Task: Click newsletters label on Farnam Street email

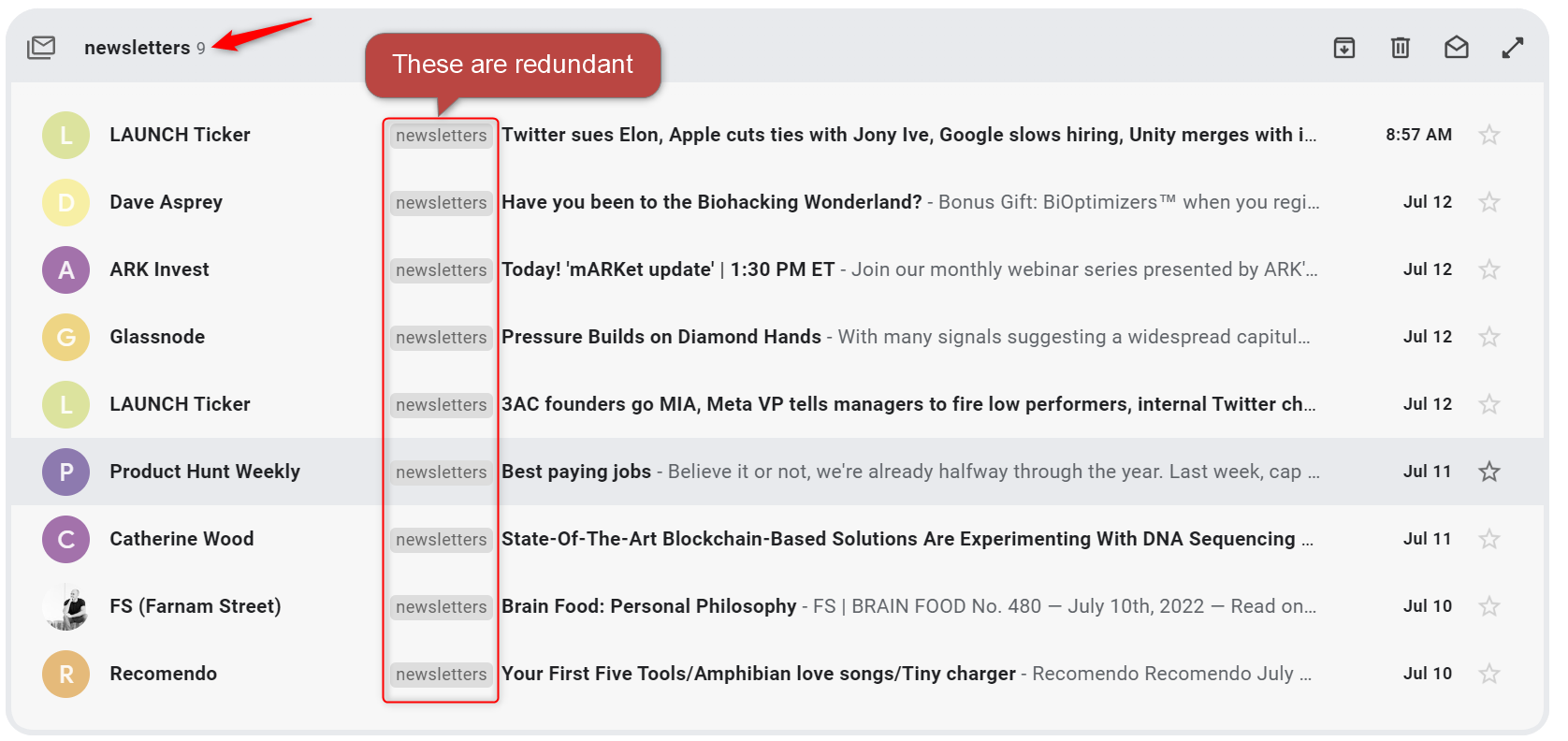Action: pos(442,607)
